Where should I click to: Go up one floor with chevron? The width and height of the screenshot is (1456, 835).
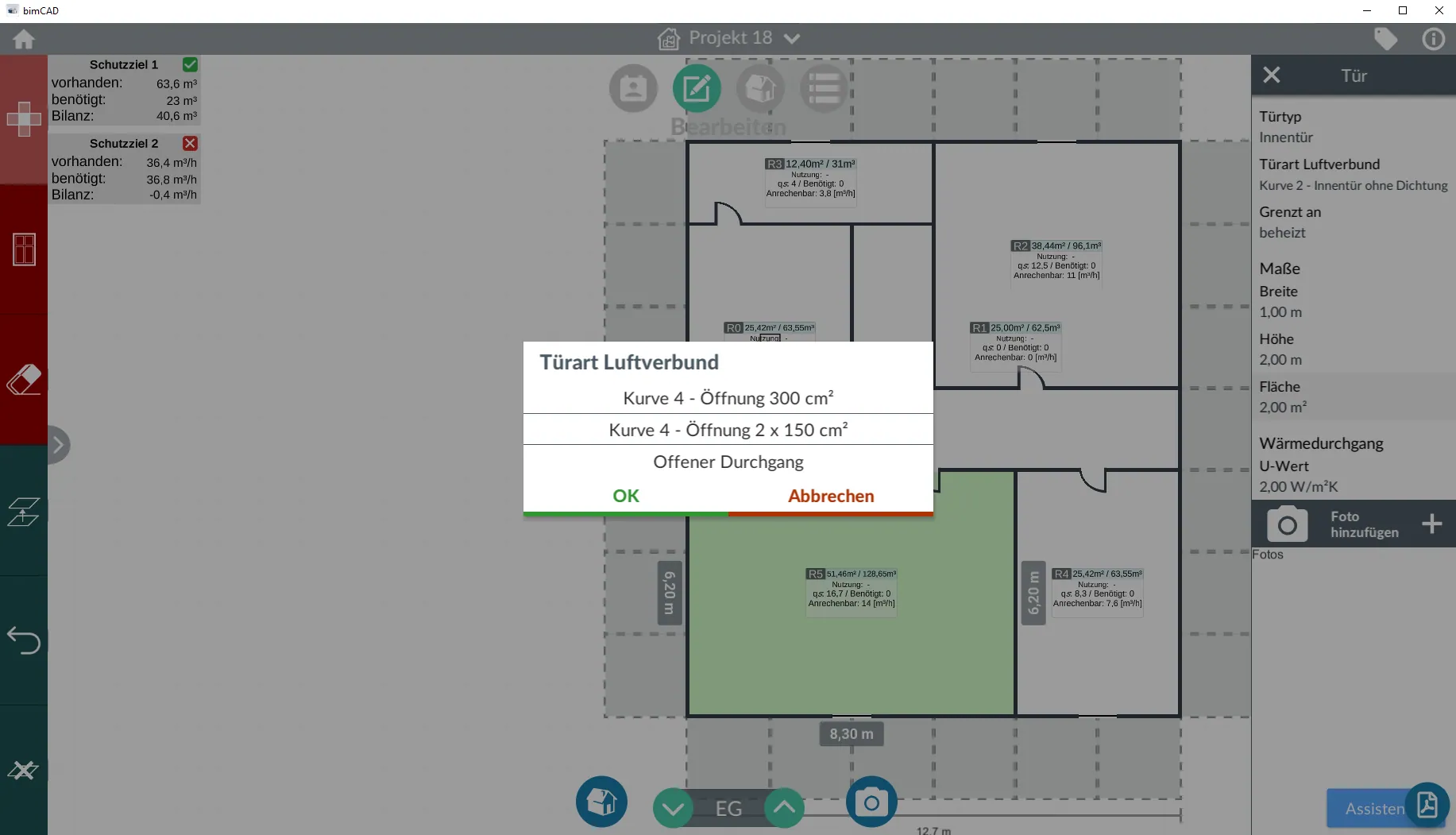coord(784,808)
